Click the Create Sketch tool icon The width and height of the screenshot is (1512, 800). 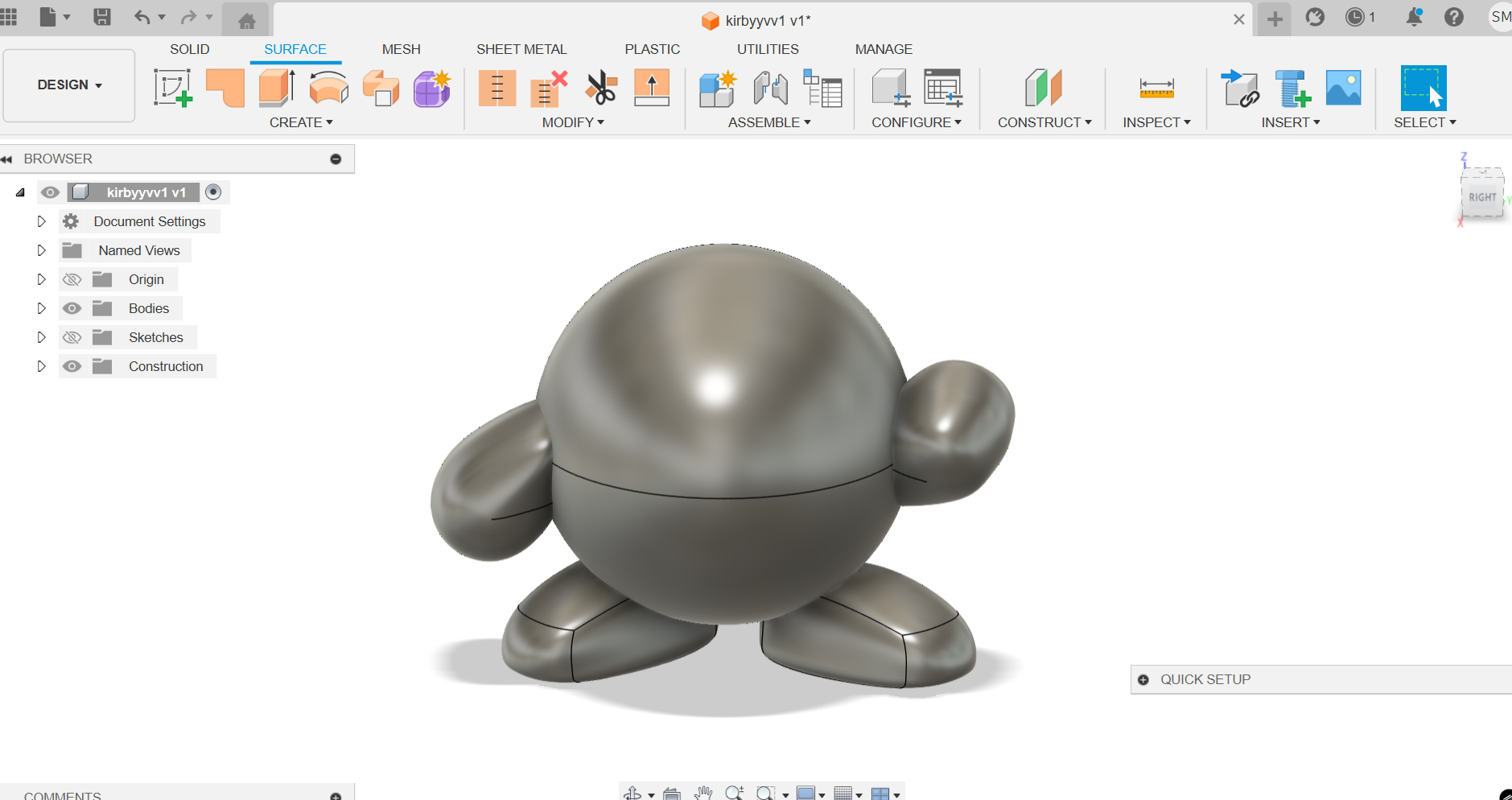(173, 88)
